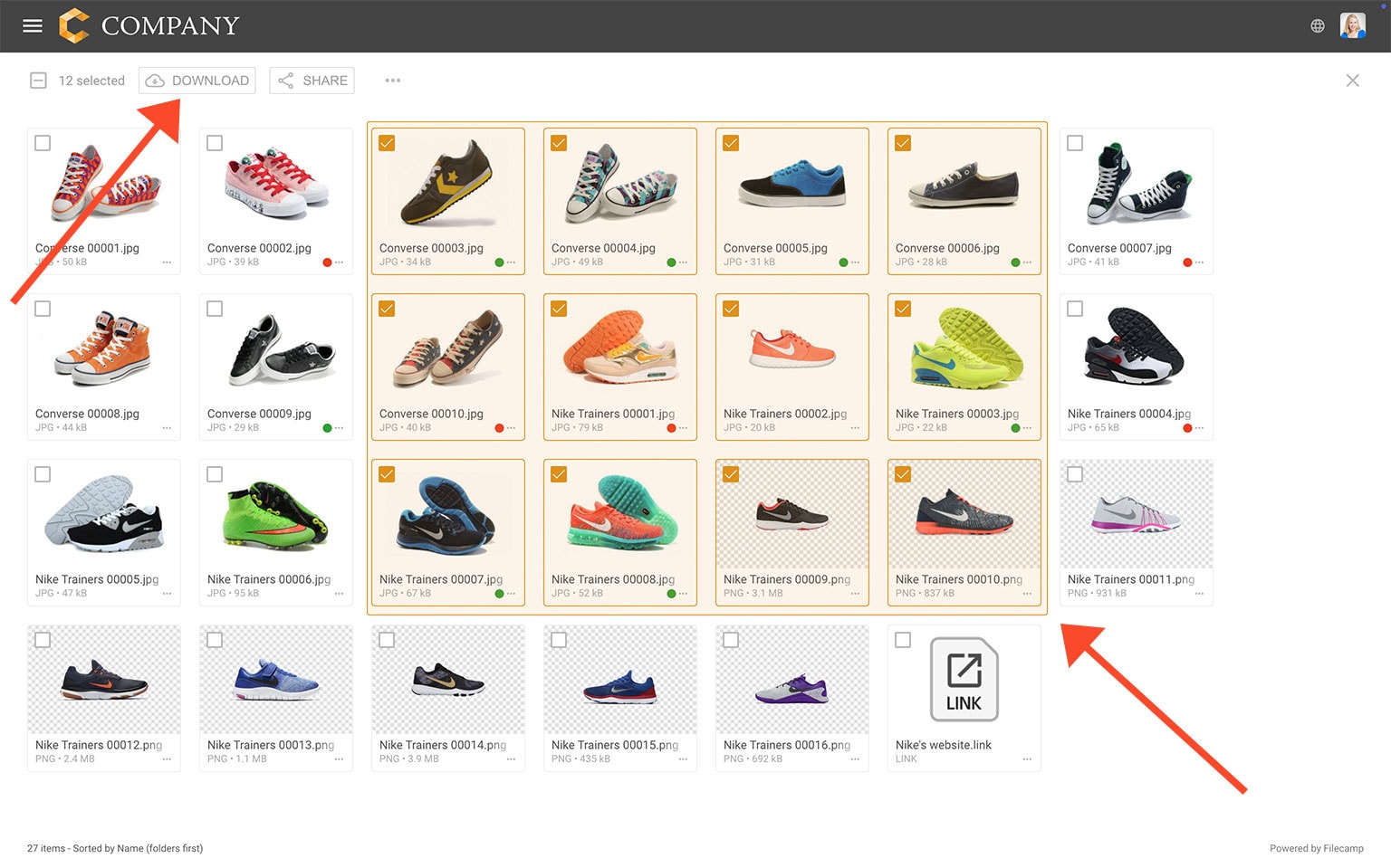Click green status dot on Converse 00003.jpg
Image resolution: width=1391 pixels, height=868 pixels.
point(499,262)
